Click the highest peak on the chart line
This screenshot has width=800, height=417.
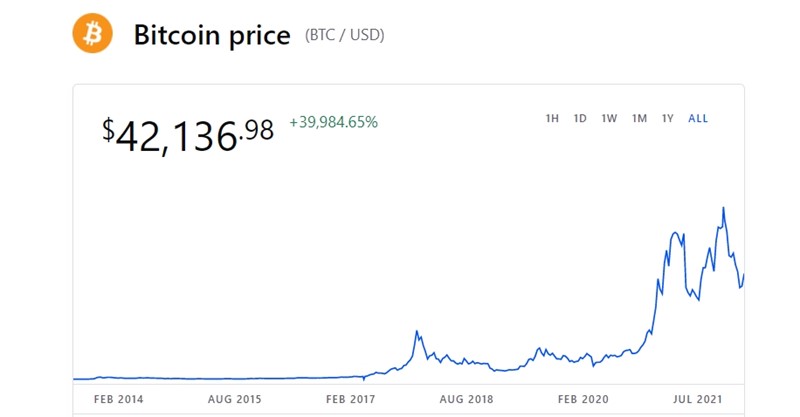(723, 208)
